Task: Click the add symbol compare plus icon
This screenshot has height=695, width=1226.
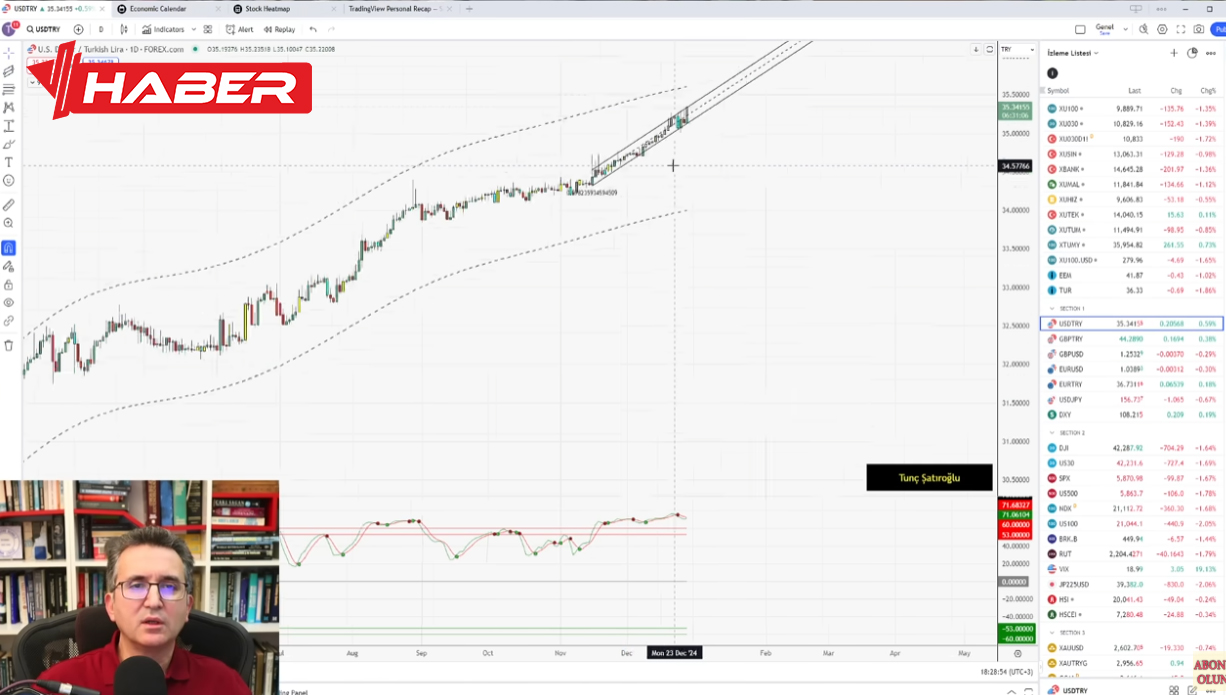Action: click(78, 29)
